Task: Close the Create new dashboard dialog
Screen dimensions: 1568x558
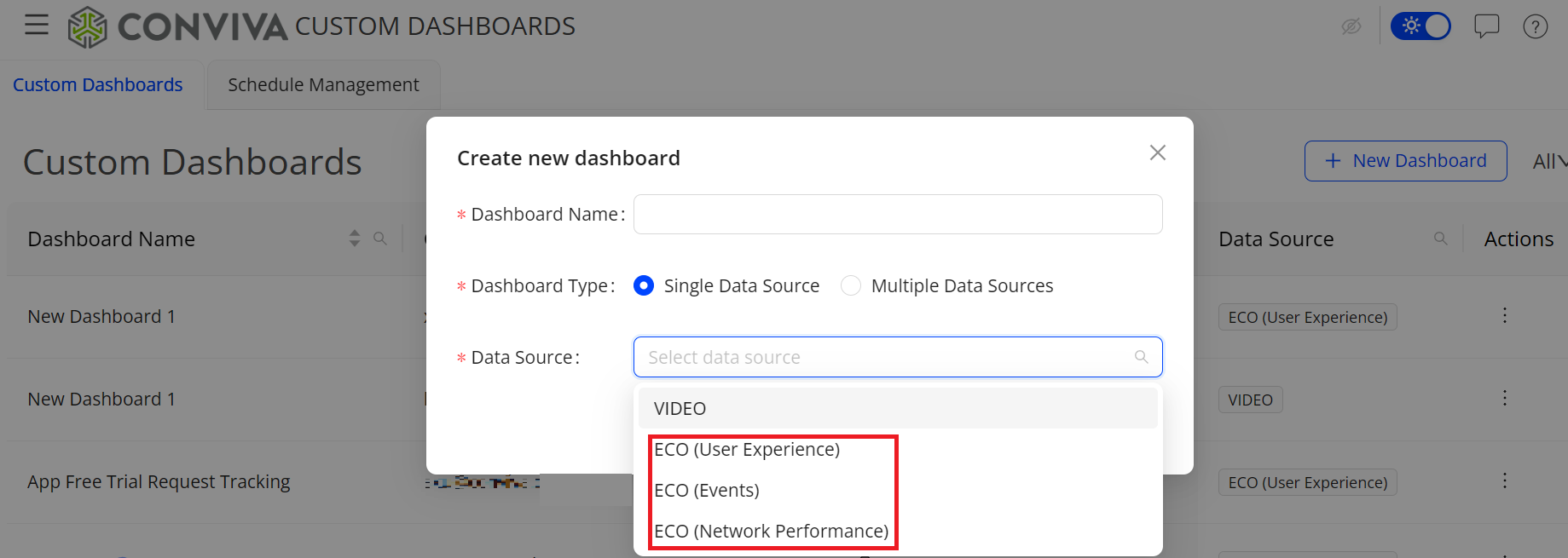Action: (1157, 152)
